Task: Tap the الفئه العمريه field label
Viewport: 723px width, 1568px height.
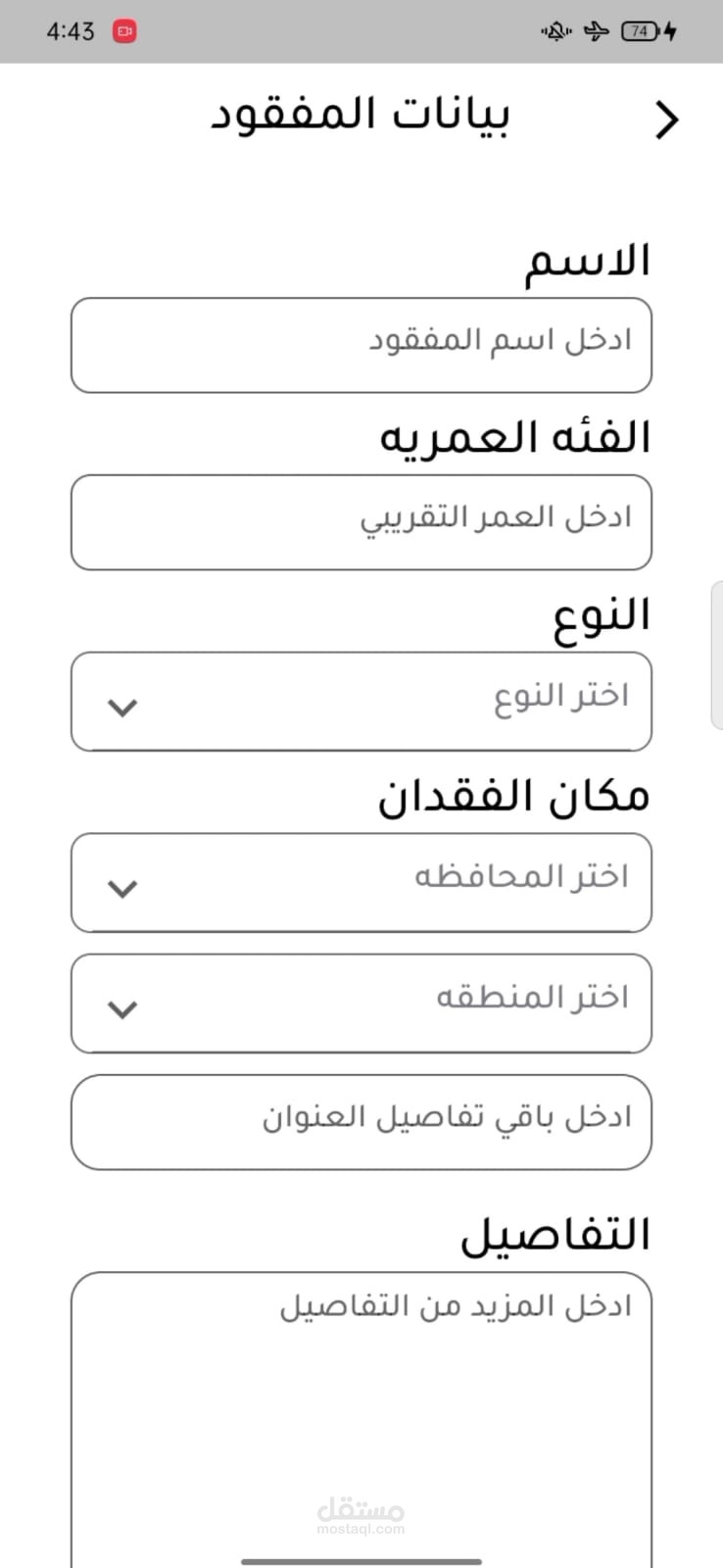Action: 515,437
